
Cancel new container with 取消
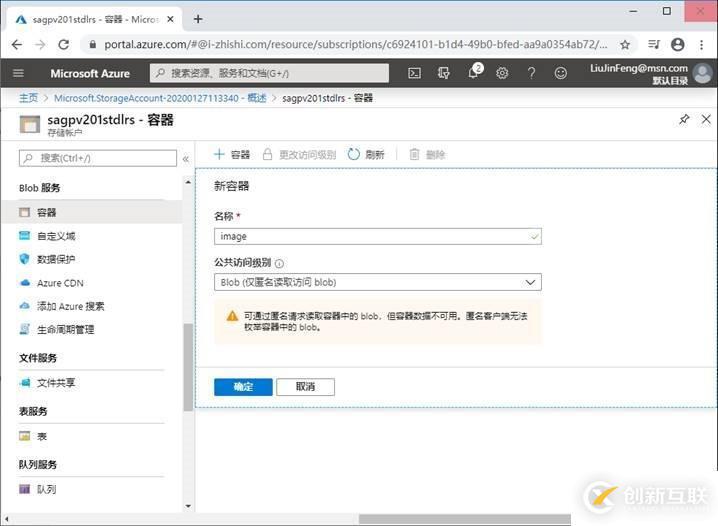pyautogui.click(x=305, y=387)
